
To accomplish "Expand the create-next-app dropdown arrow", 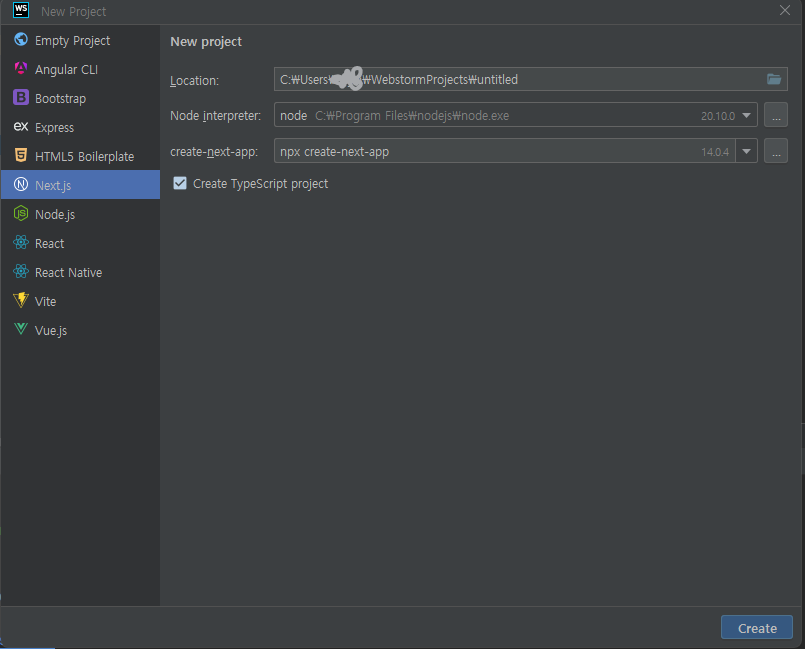I will coord(746,151).
